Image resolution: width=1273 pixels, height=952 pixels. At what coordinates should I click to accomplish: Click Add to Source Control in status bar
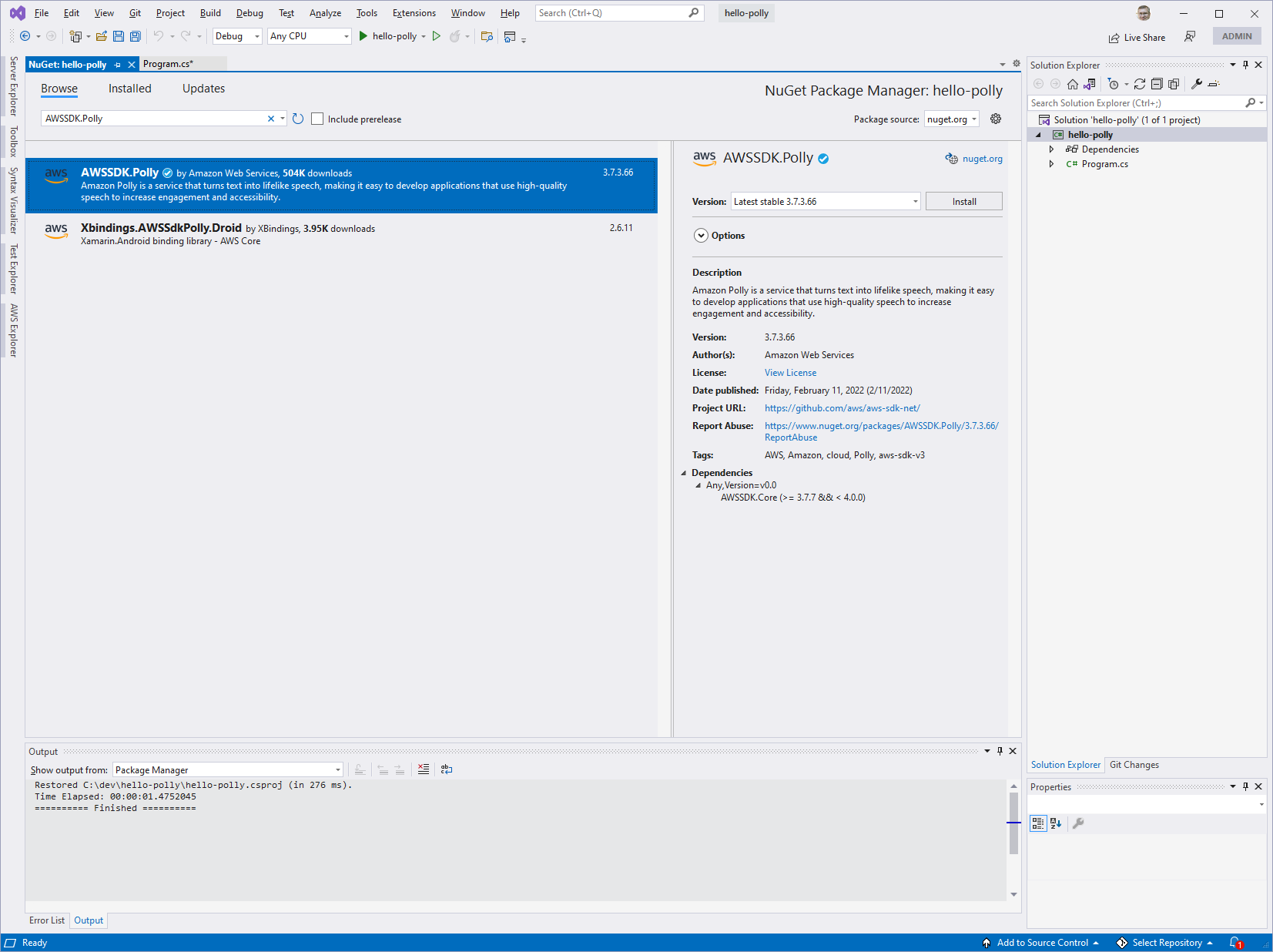(1041, 943)
